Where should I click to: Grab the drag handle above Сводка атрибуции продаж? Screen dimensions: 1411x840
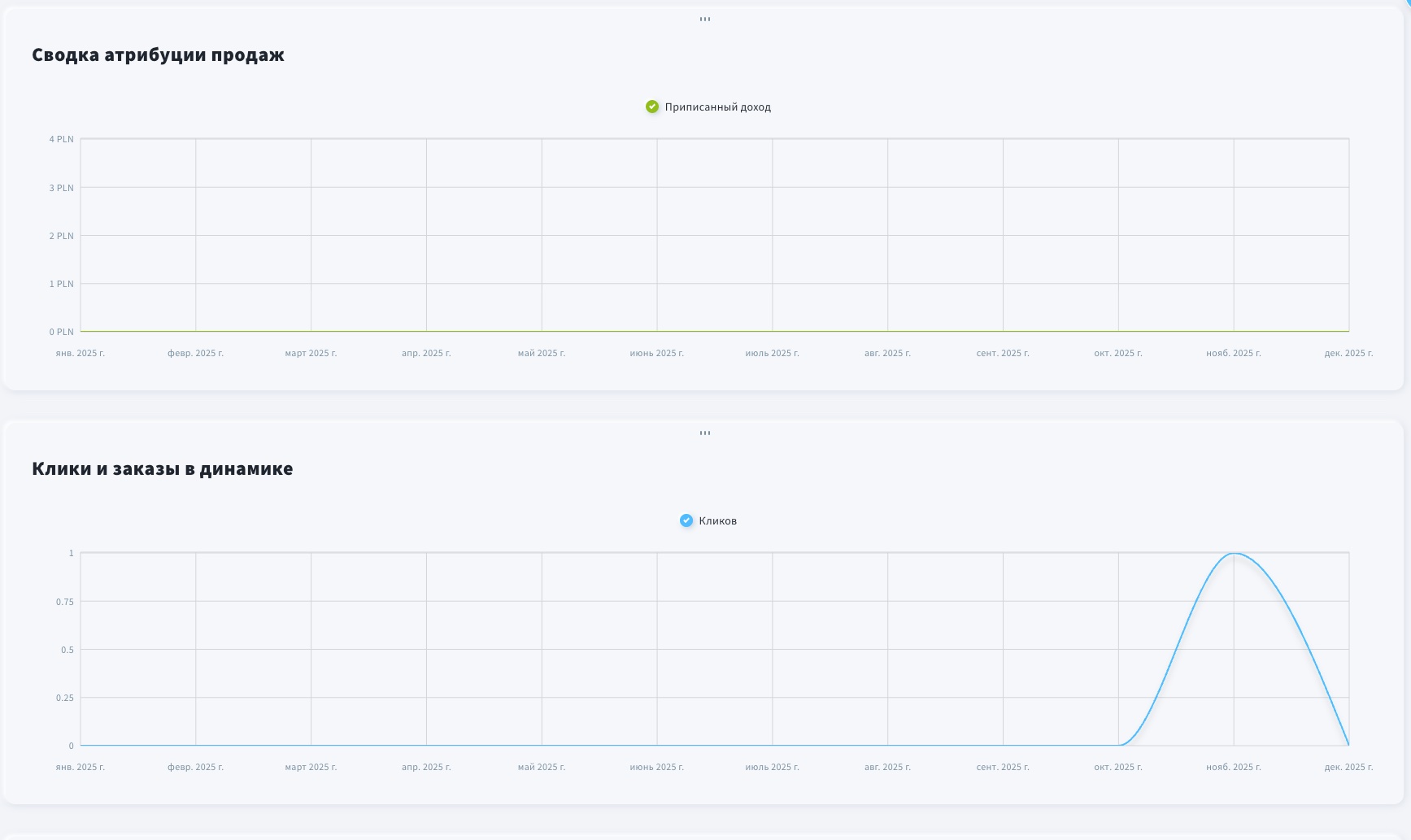click(705, 19)
